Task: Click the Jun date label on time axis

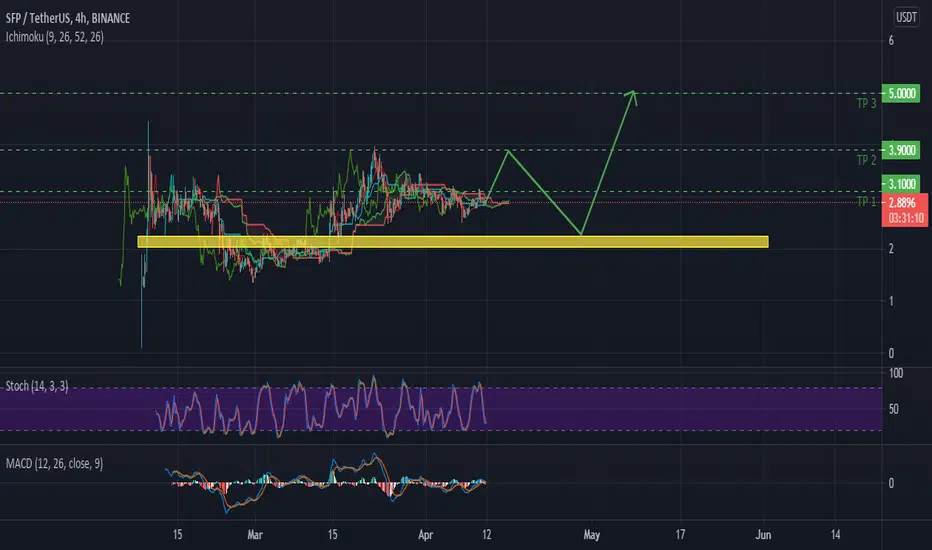Action: coord(763,535)
